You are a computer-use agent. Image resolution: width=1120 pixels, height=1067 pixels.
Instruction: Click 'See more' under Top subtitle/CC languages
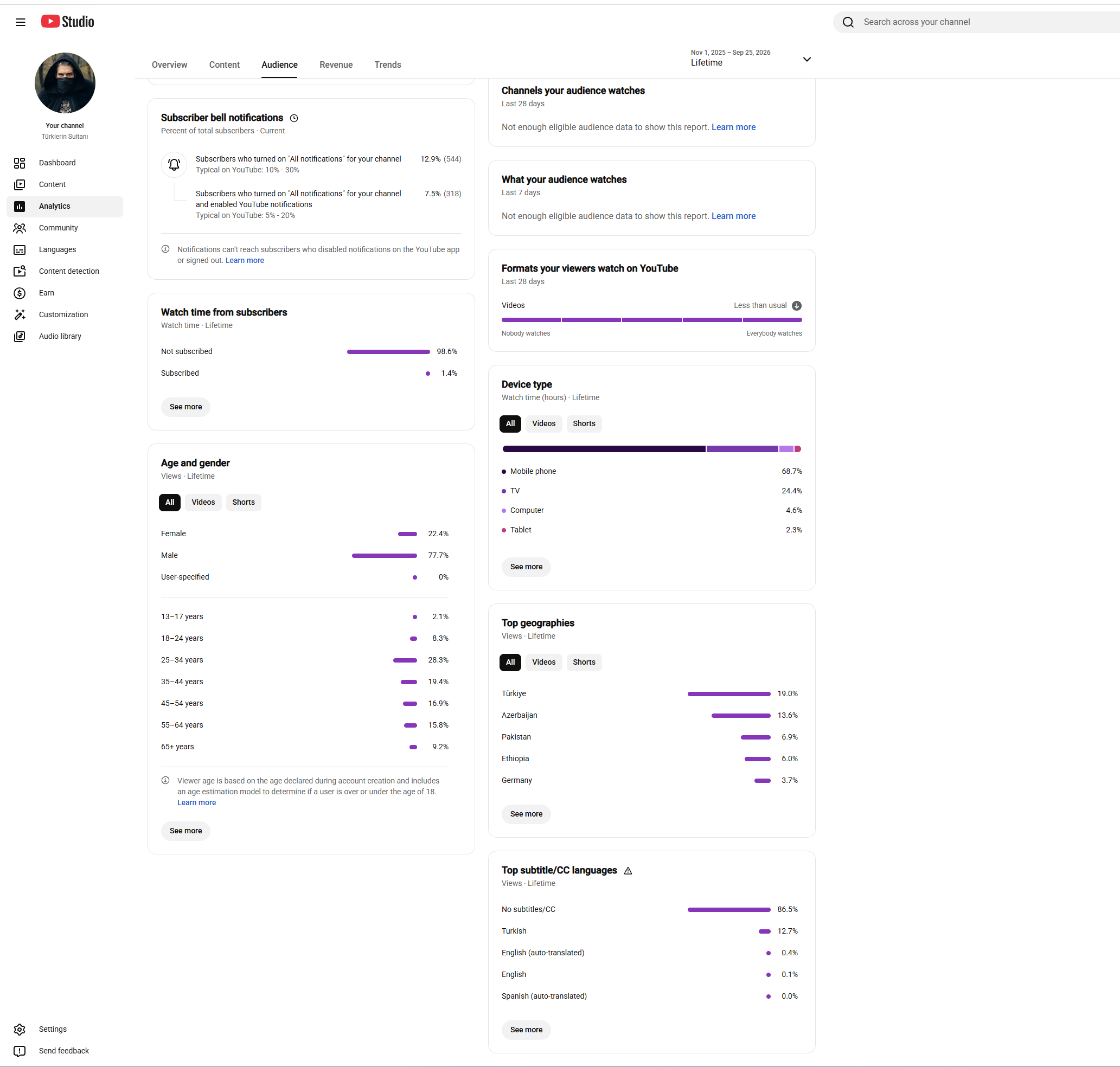click(526, 1030)
